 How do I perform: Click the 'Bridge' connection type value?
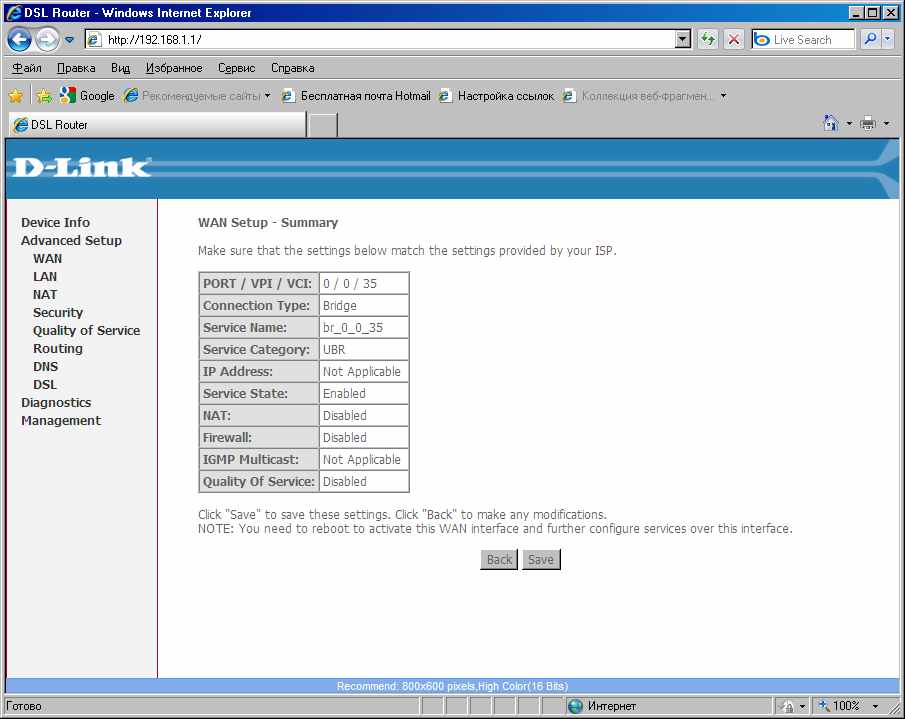tap(339, 305)
